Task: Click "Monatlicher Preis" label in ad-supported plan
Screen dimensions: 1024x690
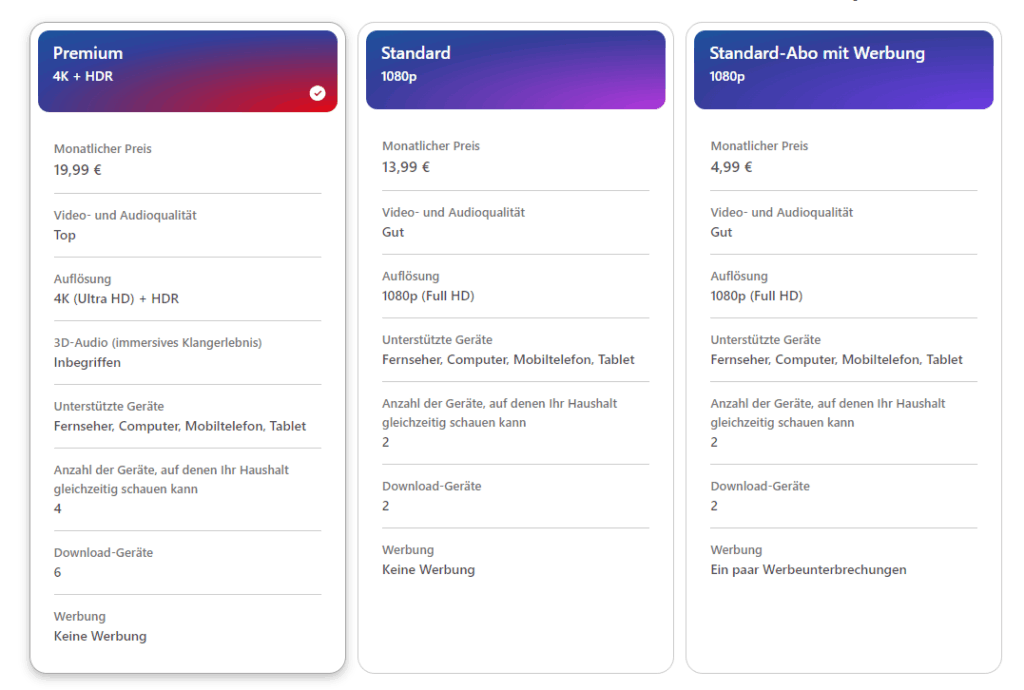Action: tap(759, 146)
